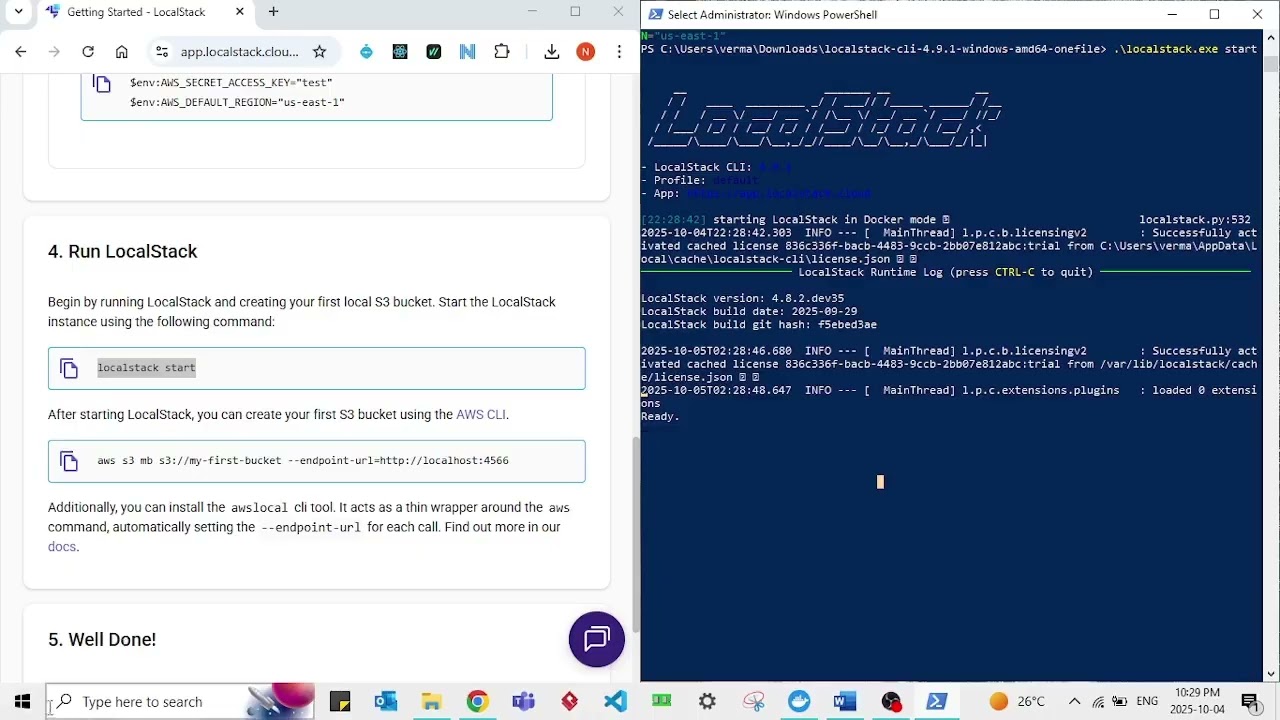Show hidden system tray icons

tap(1074, 702)
